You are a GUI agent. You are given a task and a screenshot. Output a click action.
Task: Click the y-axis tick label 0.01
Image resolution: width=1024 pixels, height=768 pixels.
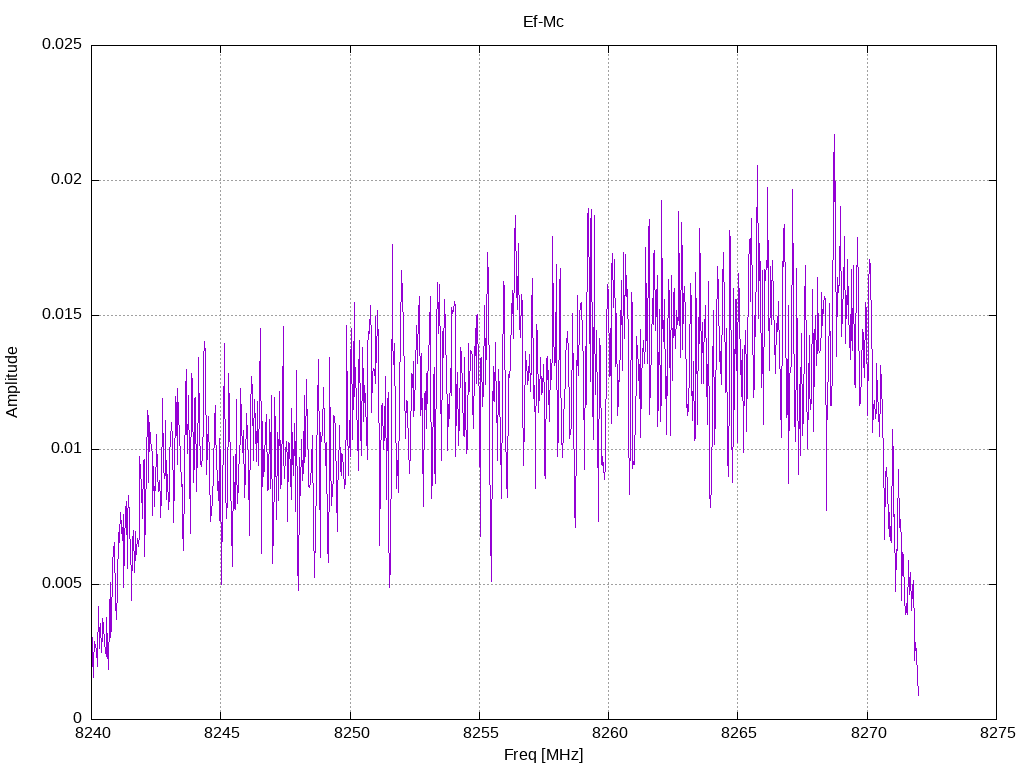click(67, 449)
